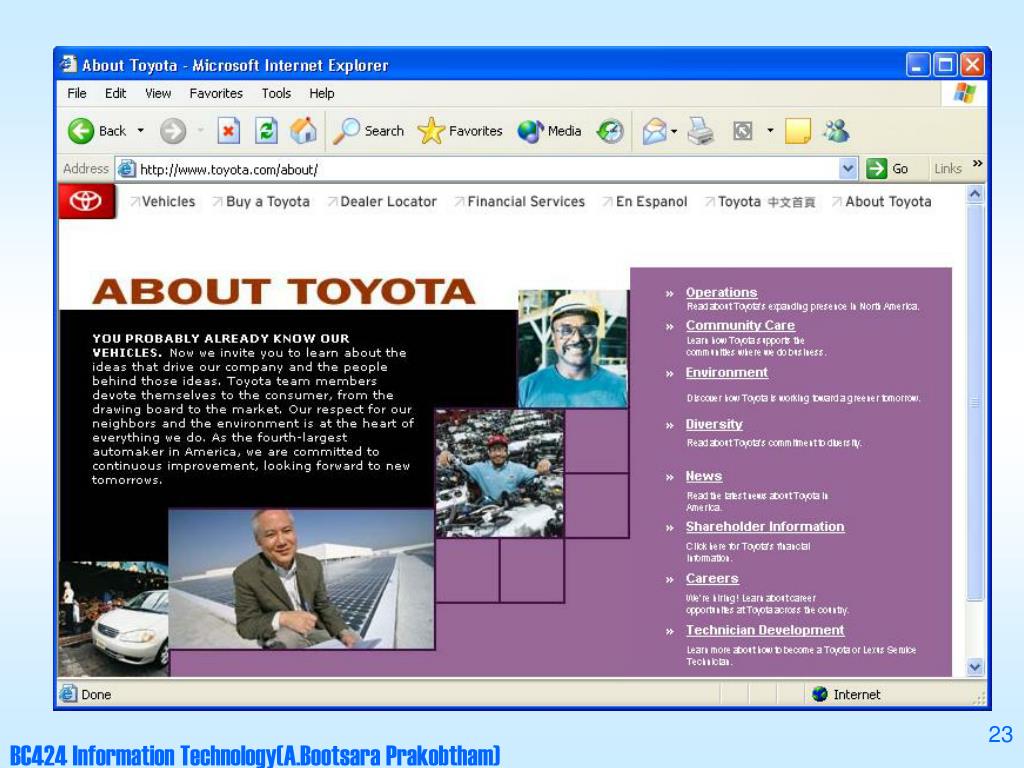Click the yellow Discuss note icon
The height and width of the screenshot is (768, 1024).
pyautogui.click(x=797, y=131)
